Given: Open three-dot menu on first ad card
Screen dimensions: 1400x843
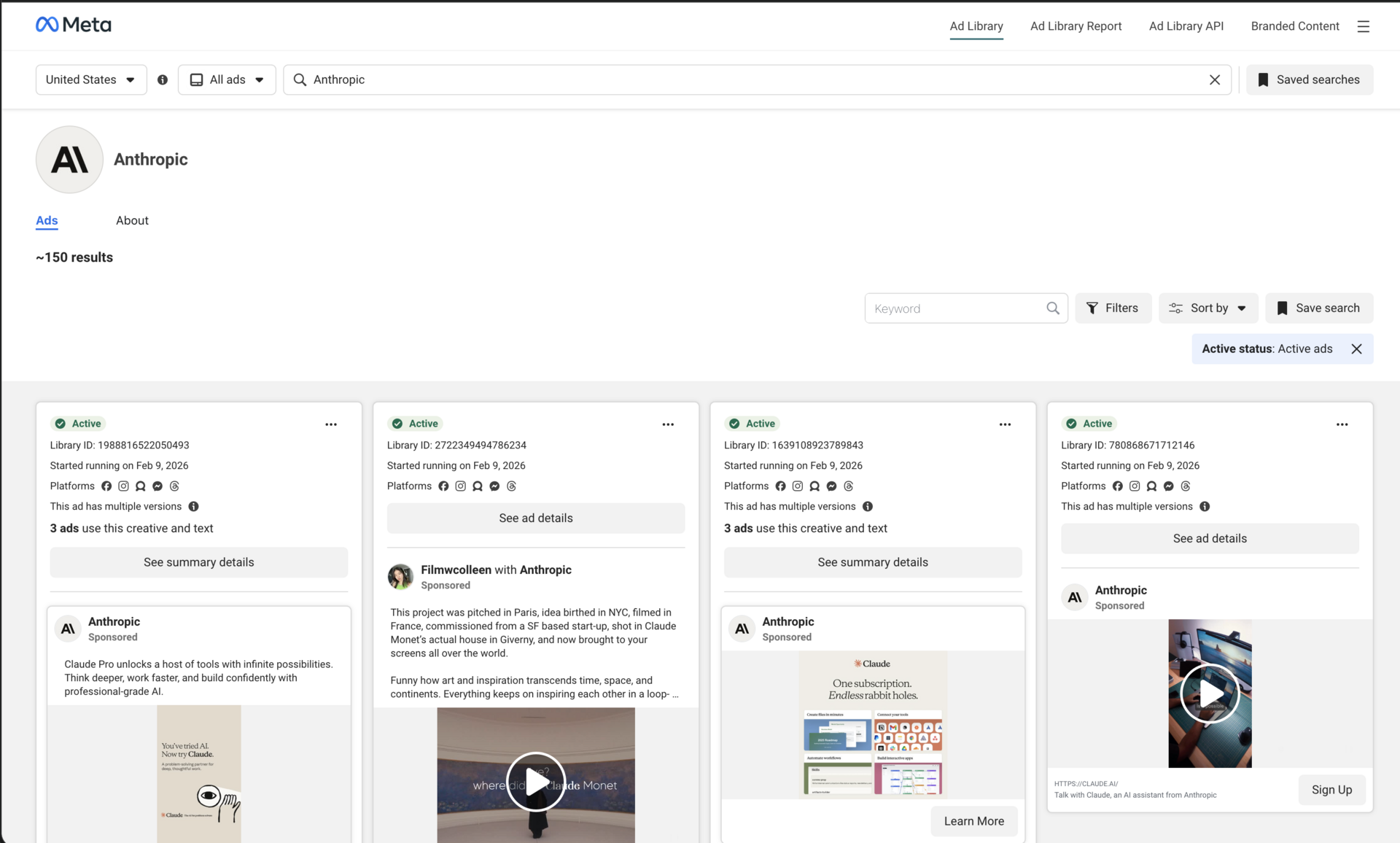Looking at the screenshot, I should point(331,424).
